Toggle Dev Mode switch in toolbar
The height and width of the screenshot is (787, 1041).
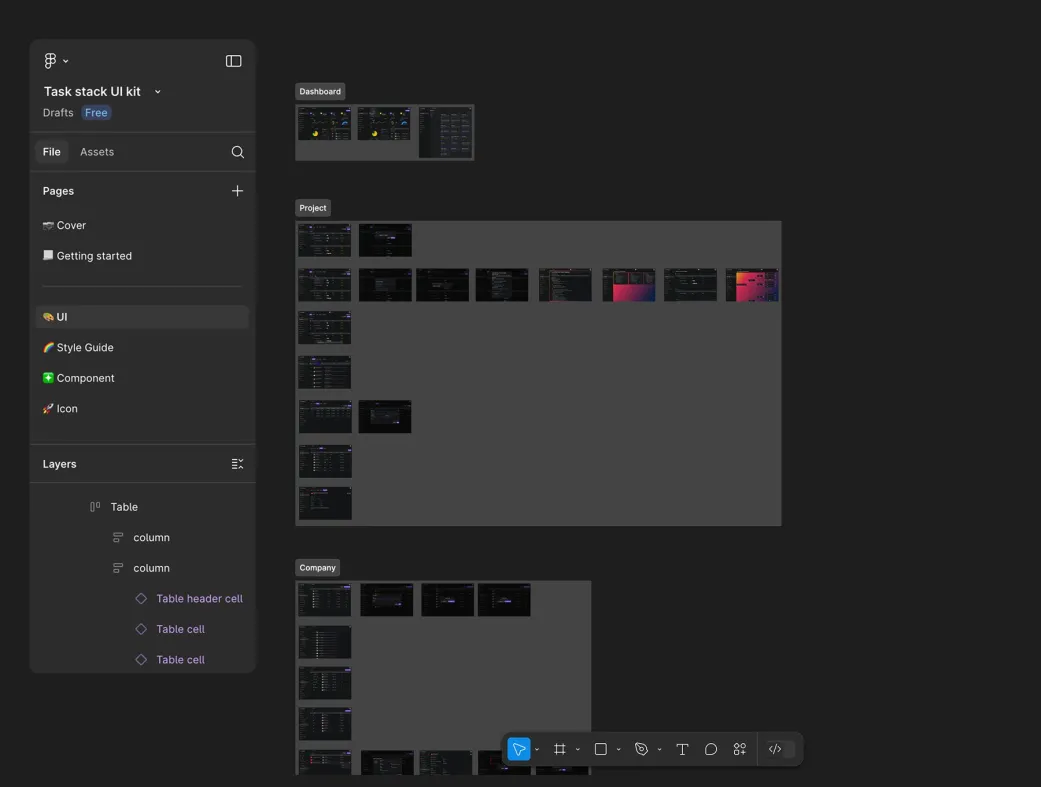[780, 749]
